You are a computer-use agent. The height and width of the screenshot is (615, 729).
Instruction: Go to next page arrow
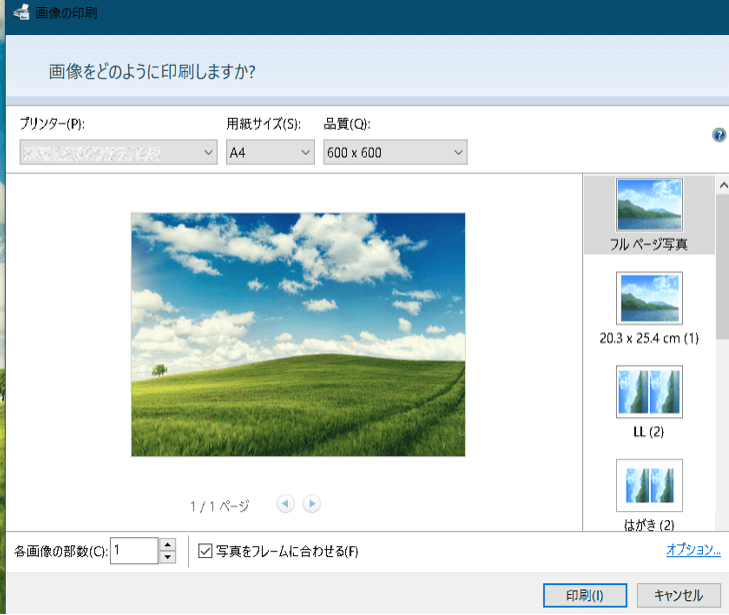tap(311, 503)
